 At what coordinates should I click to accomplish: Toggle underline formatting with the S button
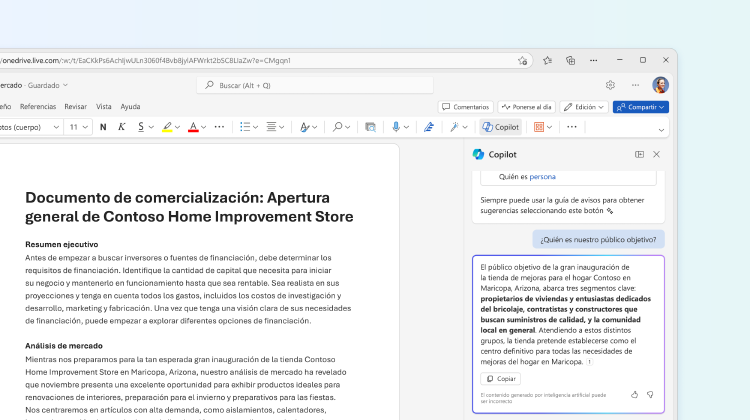[x=141, y=127]
